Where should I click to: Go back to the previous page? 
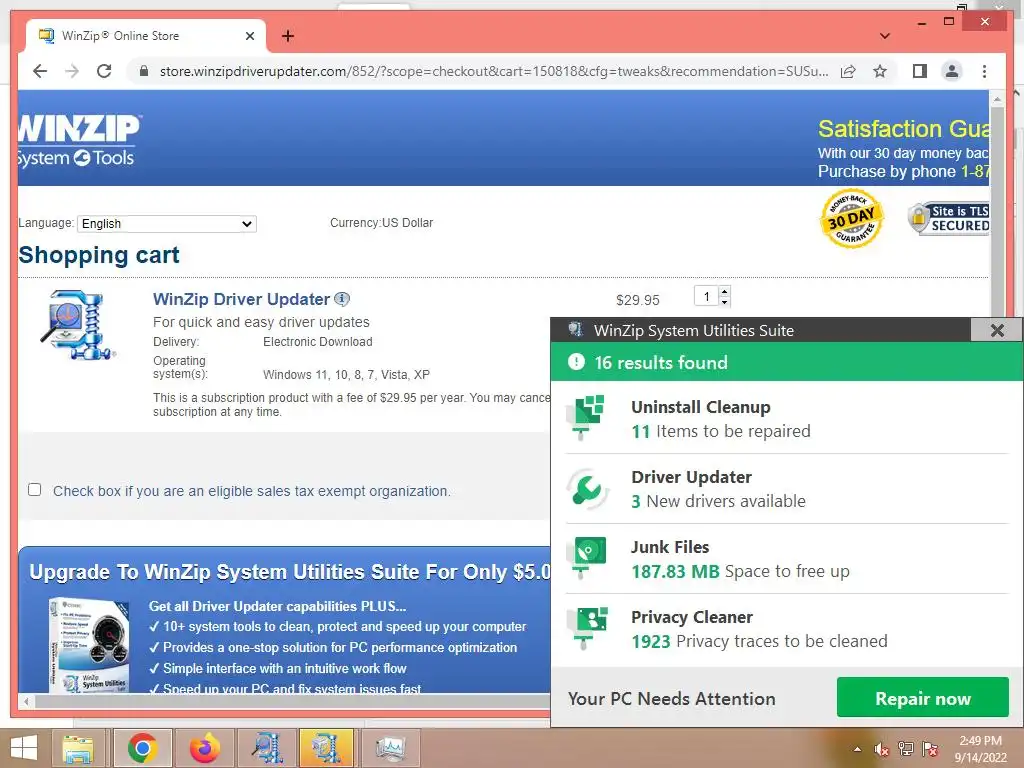tap(40, 71)
